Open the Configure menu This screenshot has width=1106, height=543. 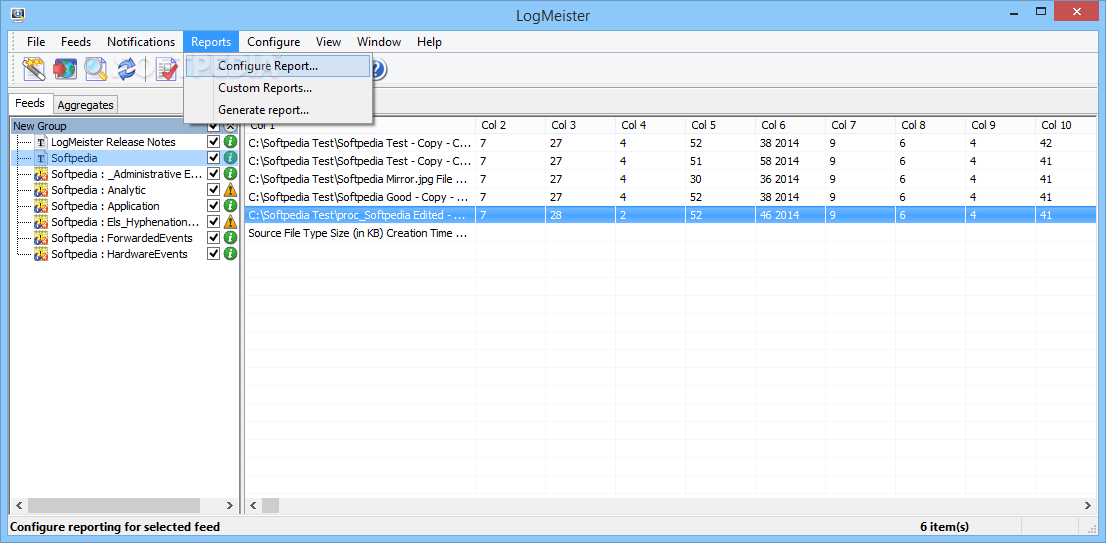click(274, 42)
